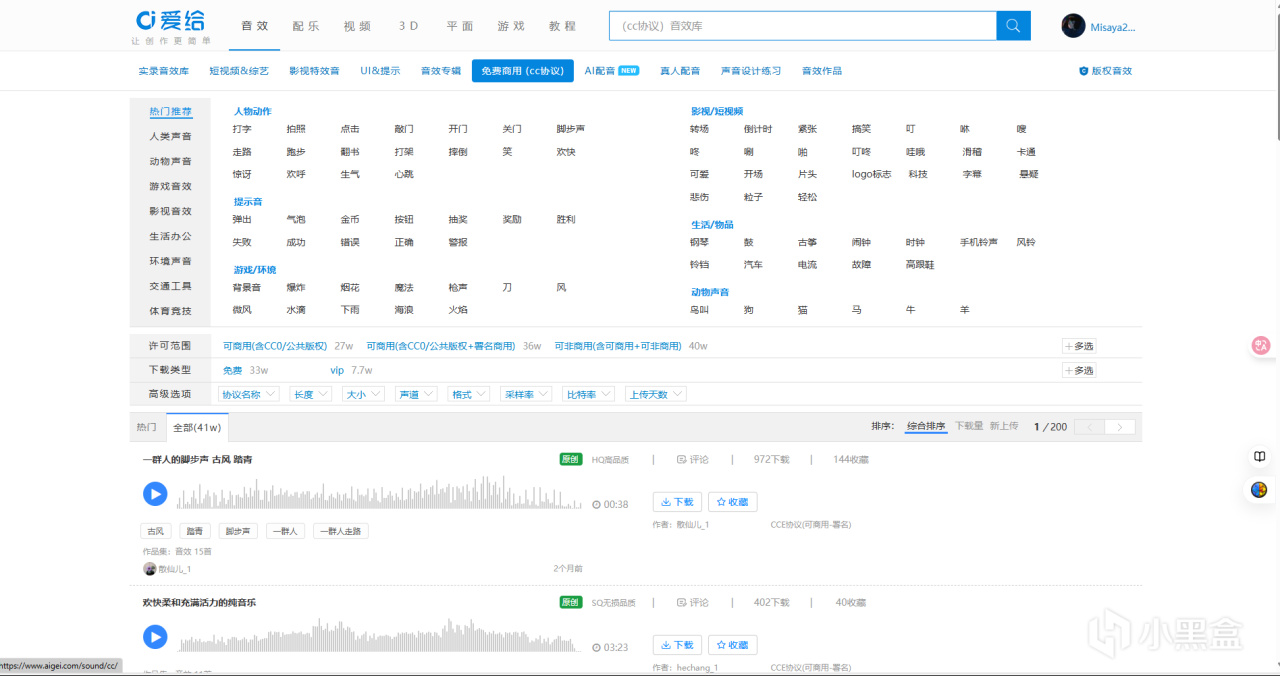Expand the 声道 dropdown

[416, 395]
